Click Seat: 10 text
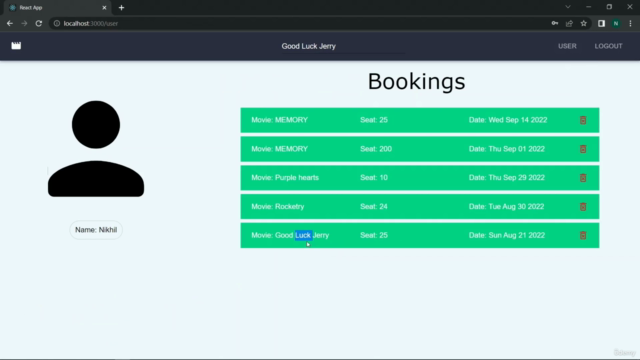640x360 pixels. pos(374,178)
